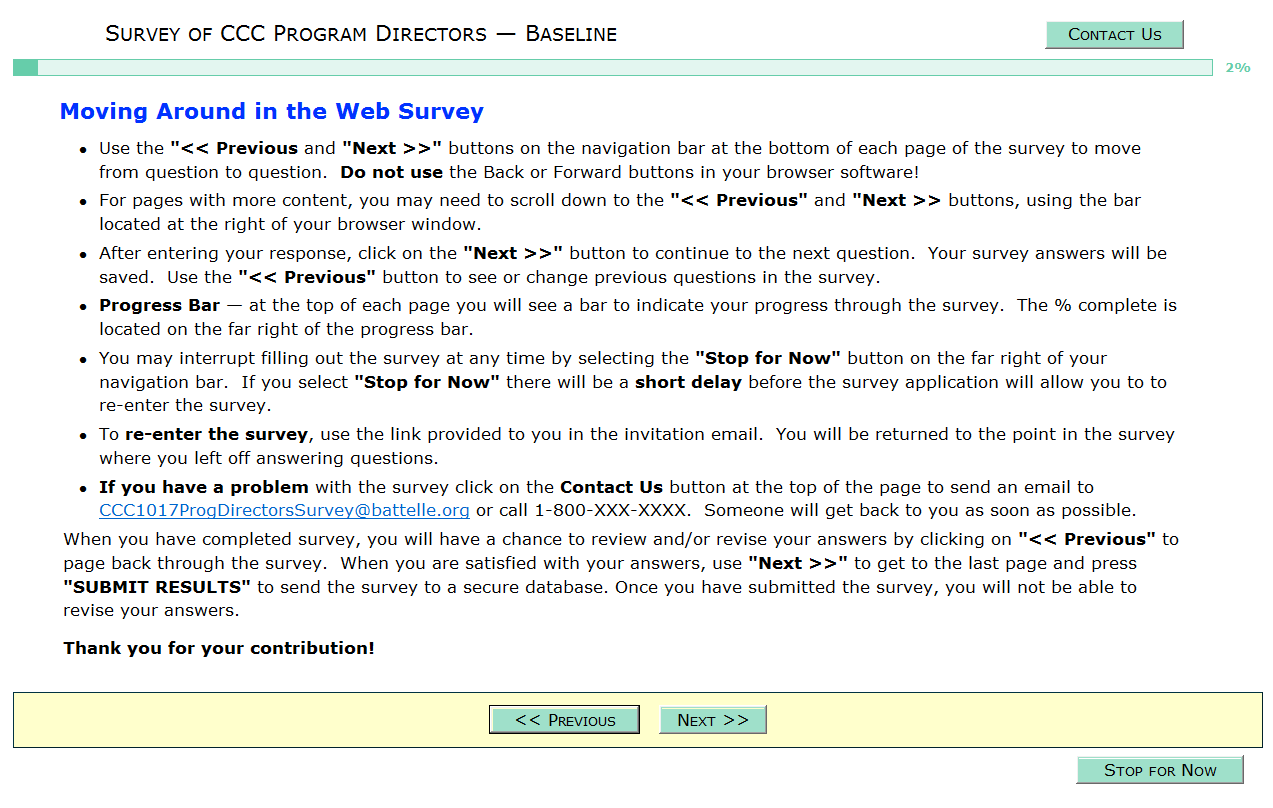This screenshot has width=1273, height=808.
Task: Click the bold "Do not use" warning text
Action: coord(391,172)
